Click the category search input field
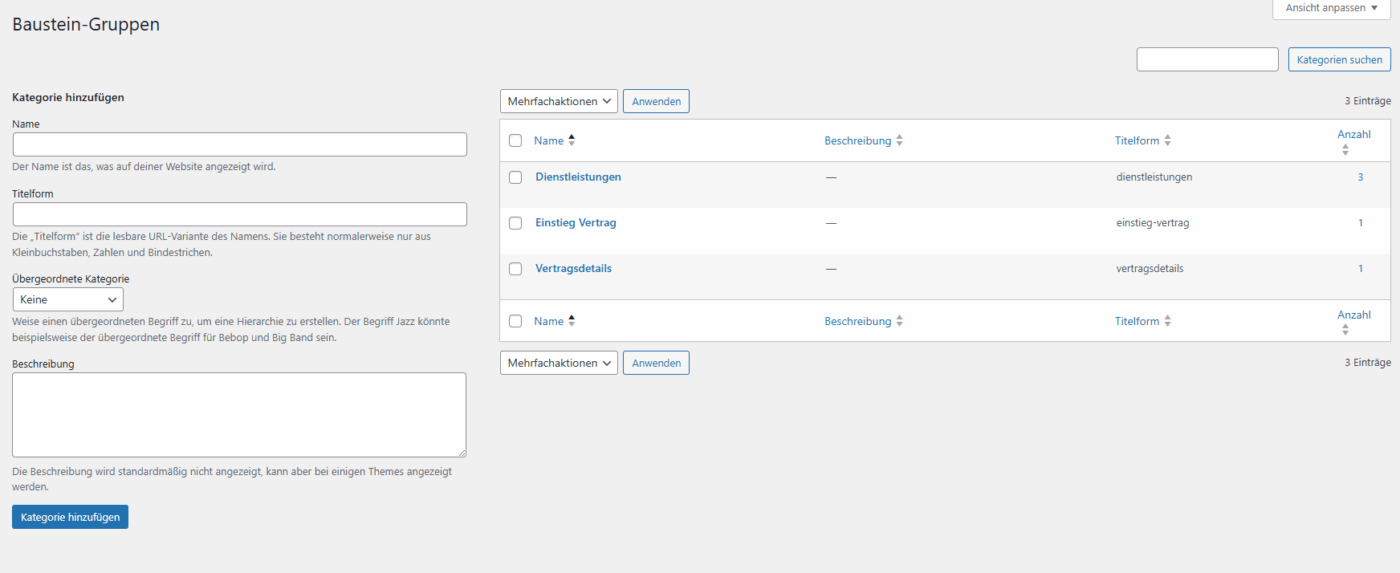 [1207, 60]
